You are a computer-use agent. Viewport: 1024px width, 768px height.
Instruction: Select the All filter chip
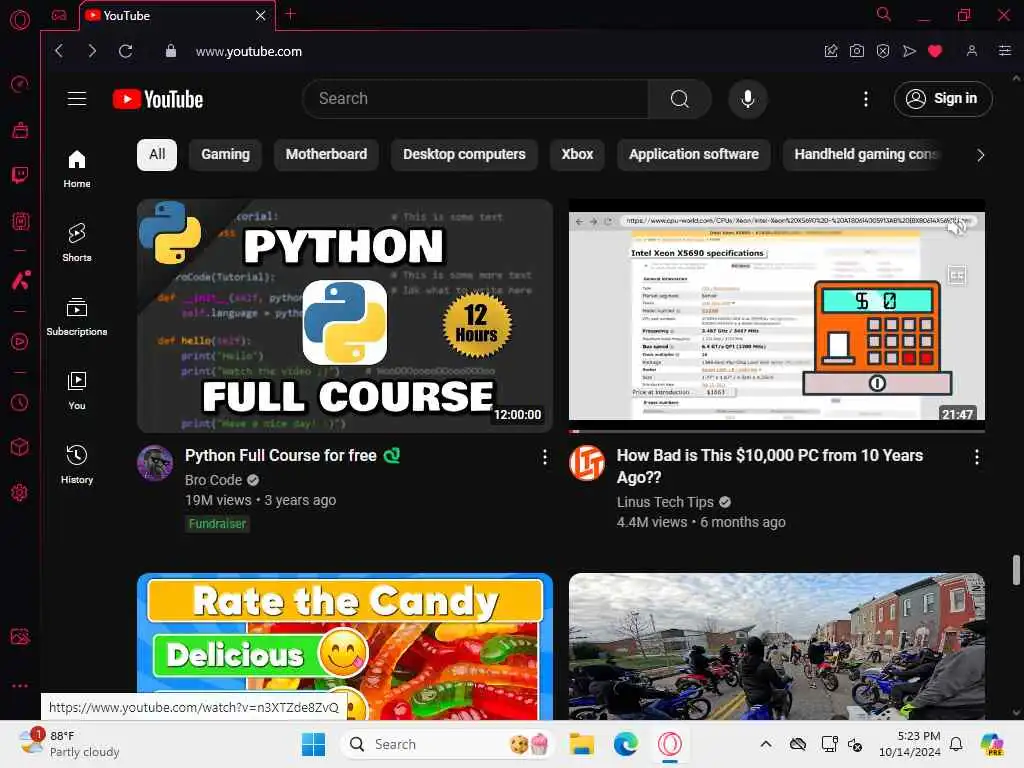(x=157, y=155)
